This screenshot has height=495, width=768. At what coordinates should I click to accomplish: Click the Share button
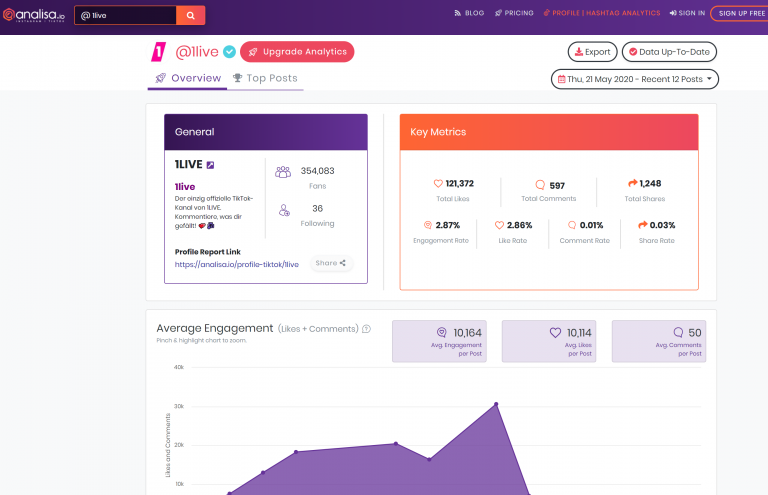(331, 263)
